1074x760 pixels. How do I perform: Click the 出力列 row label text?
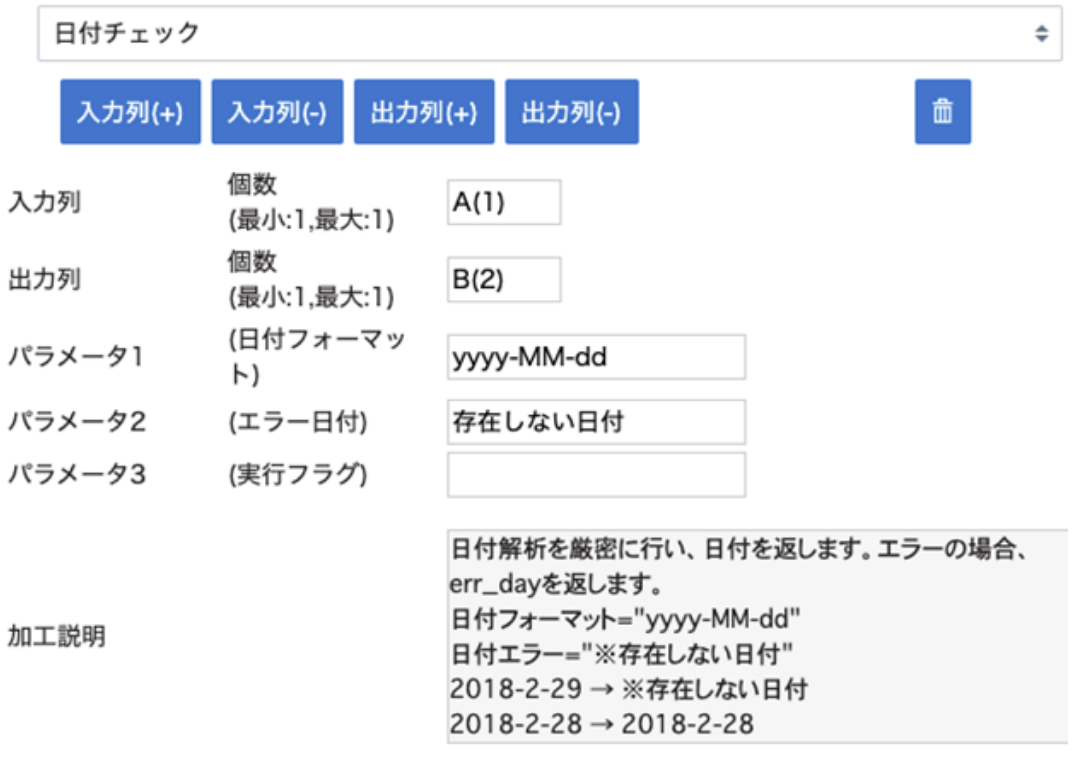pyautogui.click(x=45, y=279)
